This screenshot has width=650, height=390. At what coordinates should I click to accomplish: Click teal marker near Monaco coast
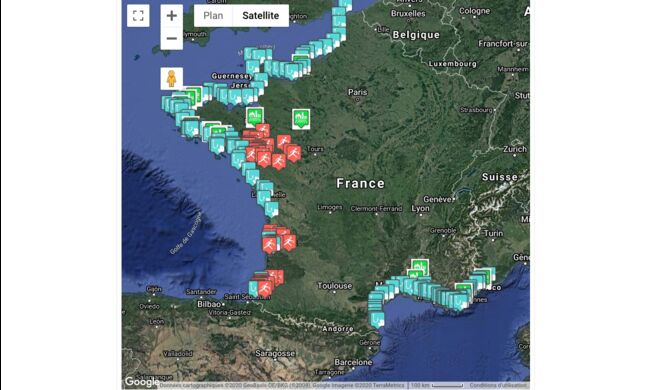[486, 277]
